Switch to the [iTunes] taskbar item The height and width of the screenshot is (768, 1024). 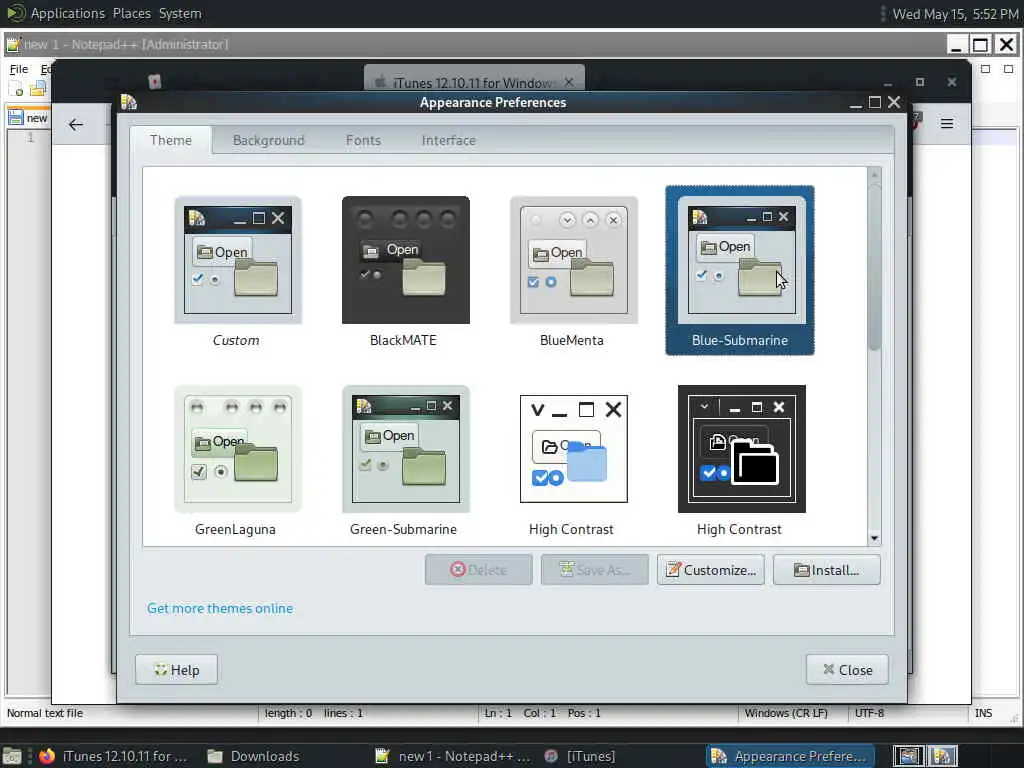pos(580,756)
